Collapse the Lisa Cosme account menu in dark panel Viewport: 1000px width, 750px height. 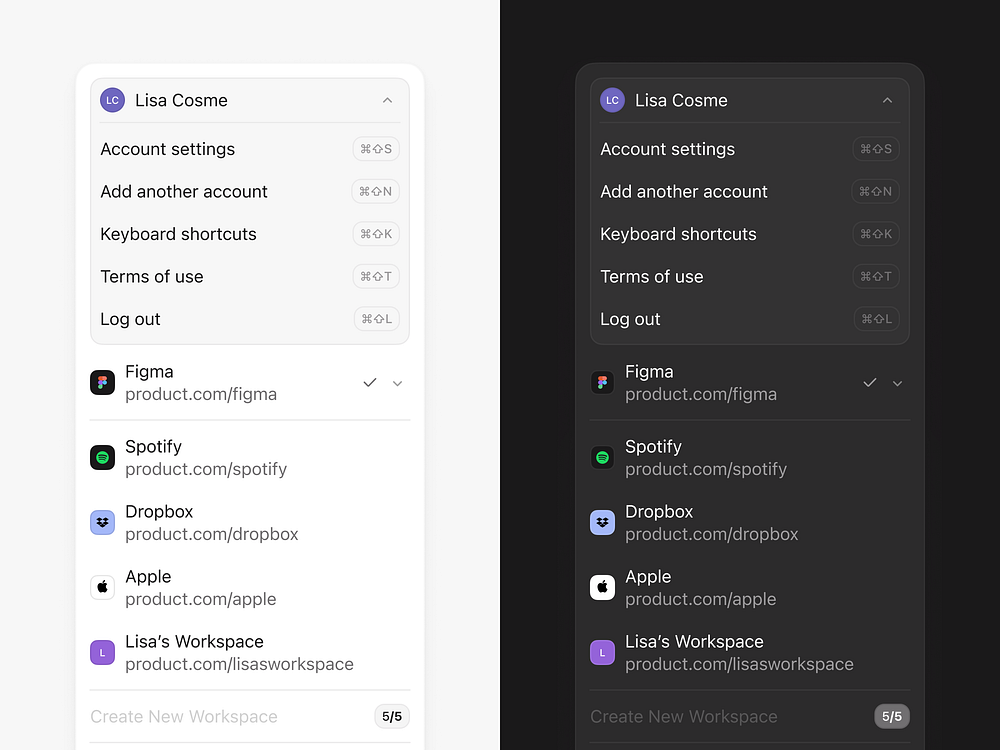click(887, 100)
